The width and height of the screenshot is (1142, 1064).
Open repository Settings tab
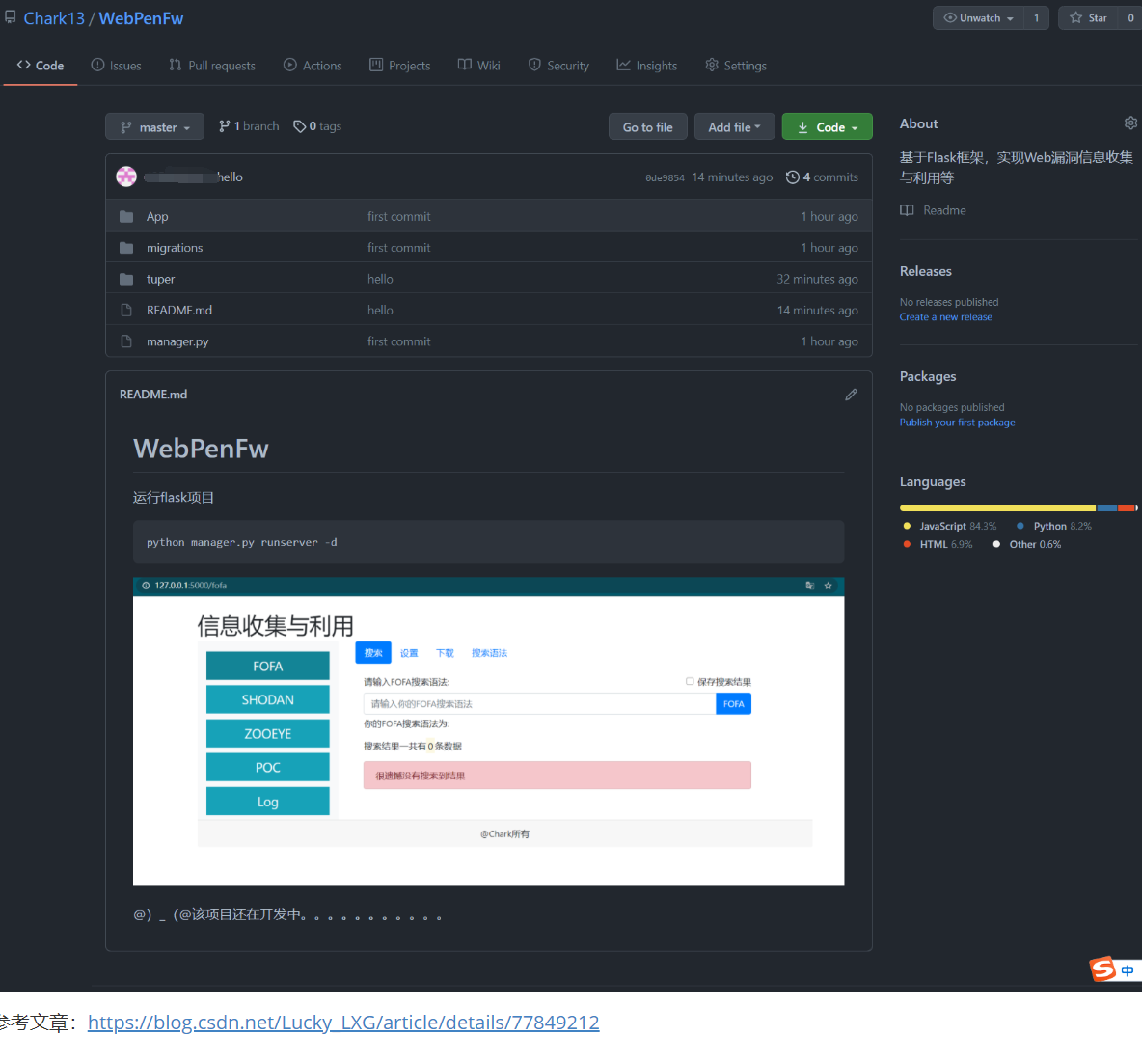(736, 66)
